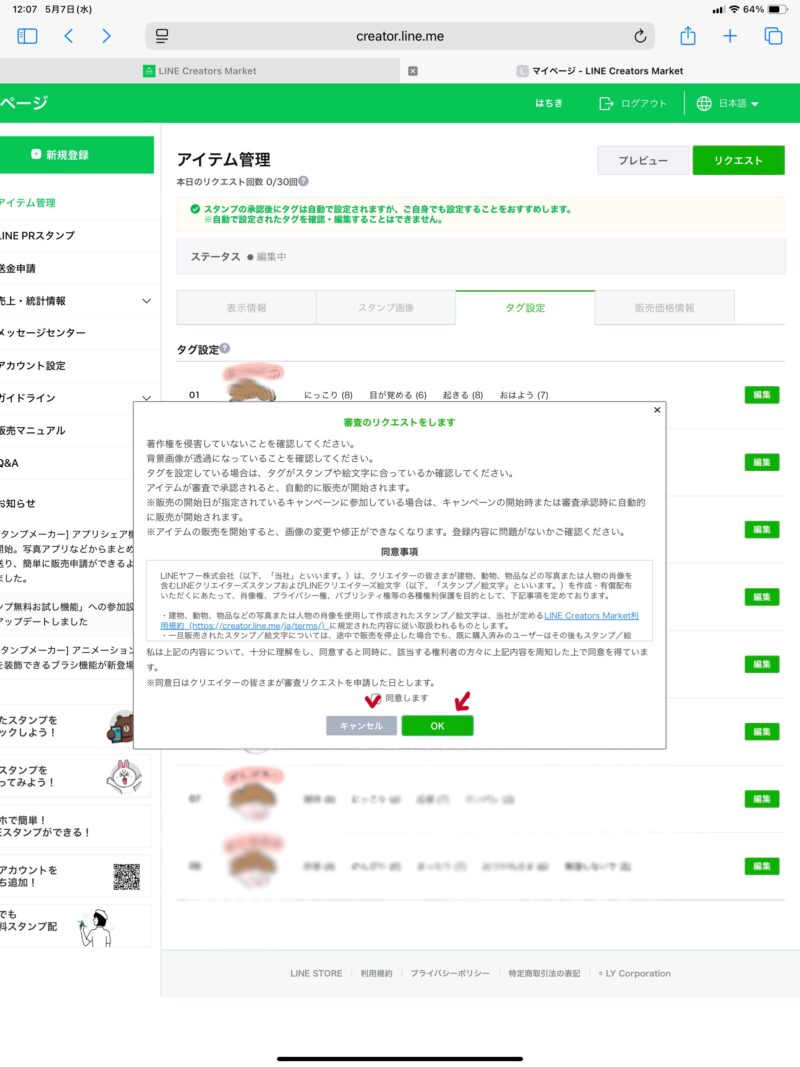Show all tabs overview icon
Screen dimensions: 800x1067
pos(773,36)
